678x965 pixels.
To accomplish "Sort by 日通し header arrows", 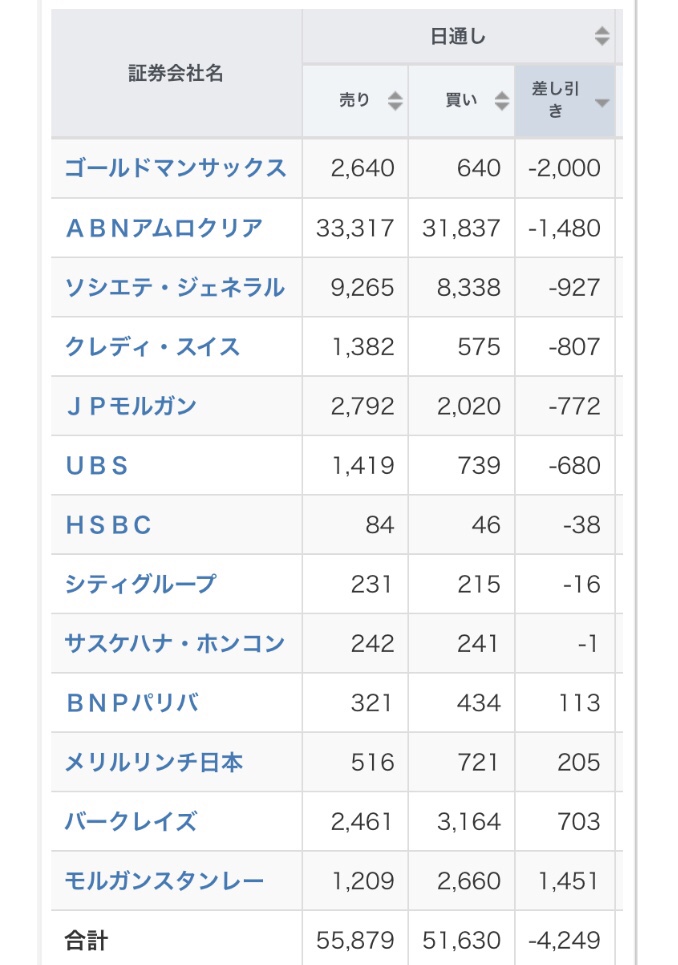I will tap(602, 36).
